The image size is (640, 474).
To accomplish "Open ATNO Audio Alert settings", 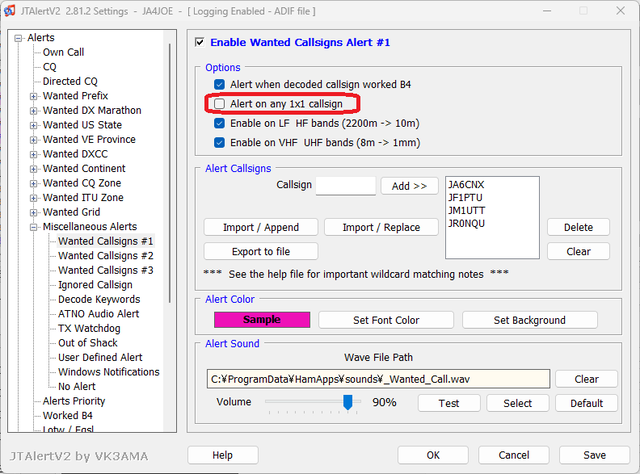I will [98, 314].
